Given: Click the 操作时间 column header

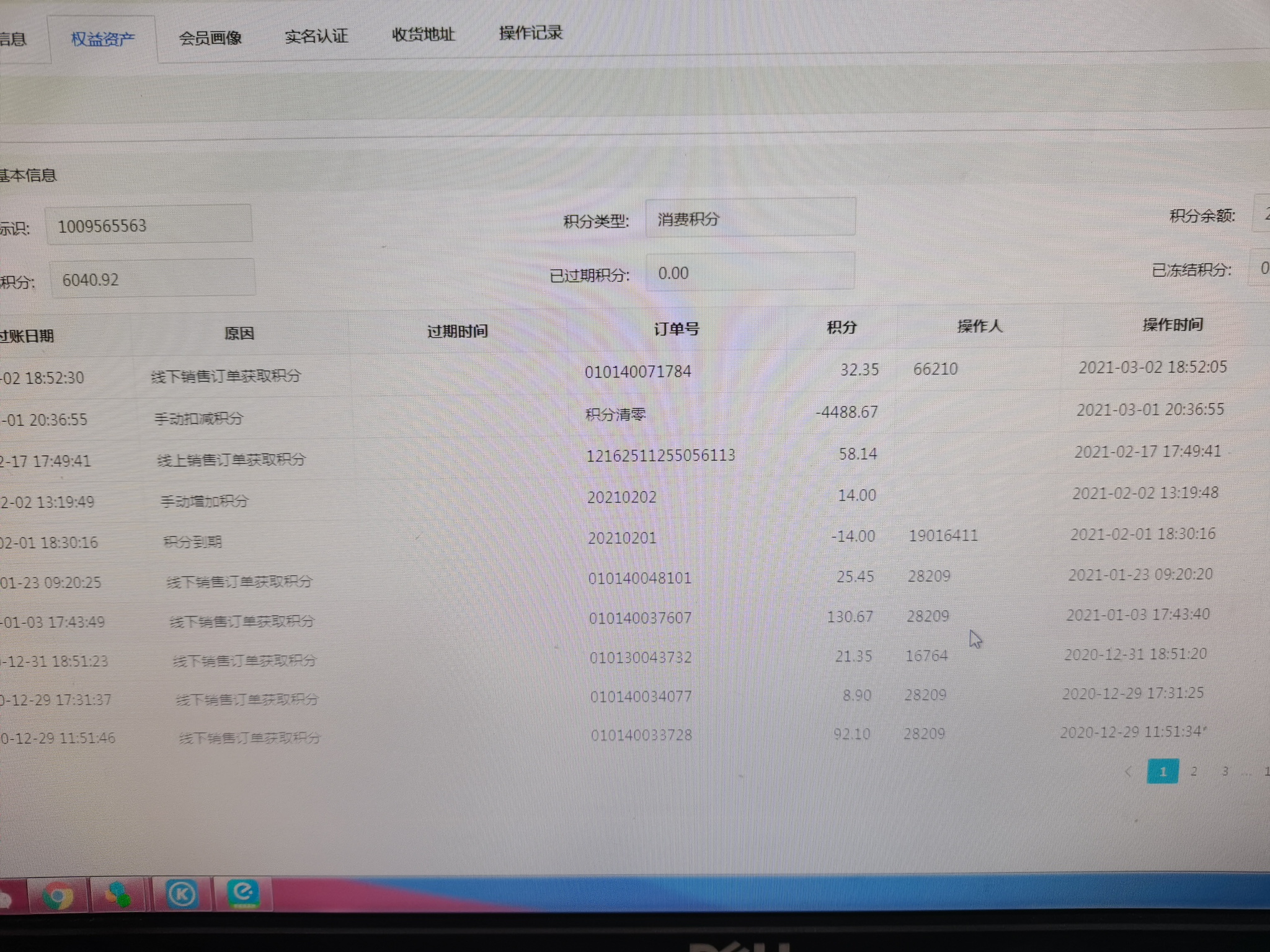Looking at the screenshot, I should 1172,325.
